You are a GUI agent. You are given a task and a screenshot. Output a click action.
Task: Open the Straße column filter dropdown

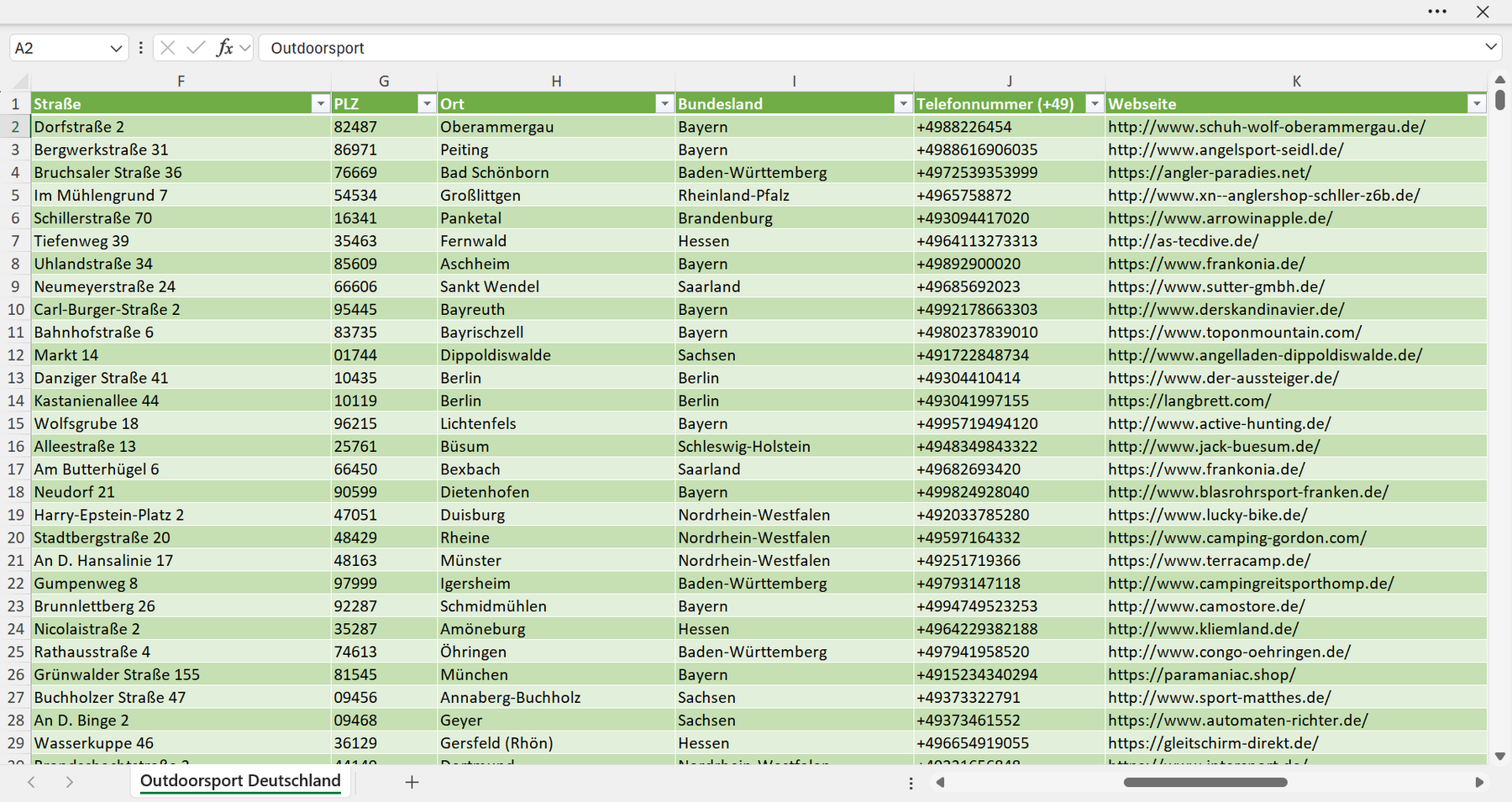[319, 103]
